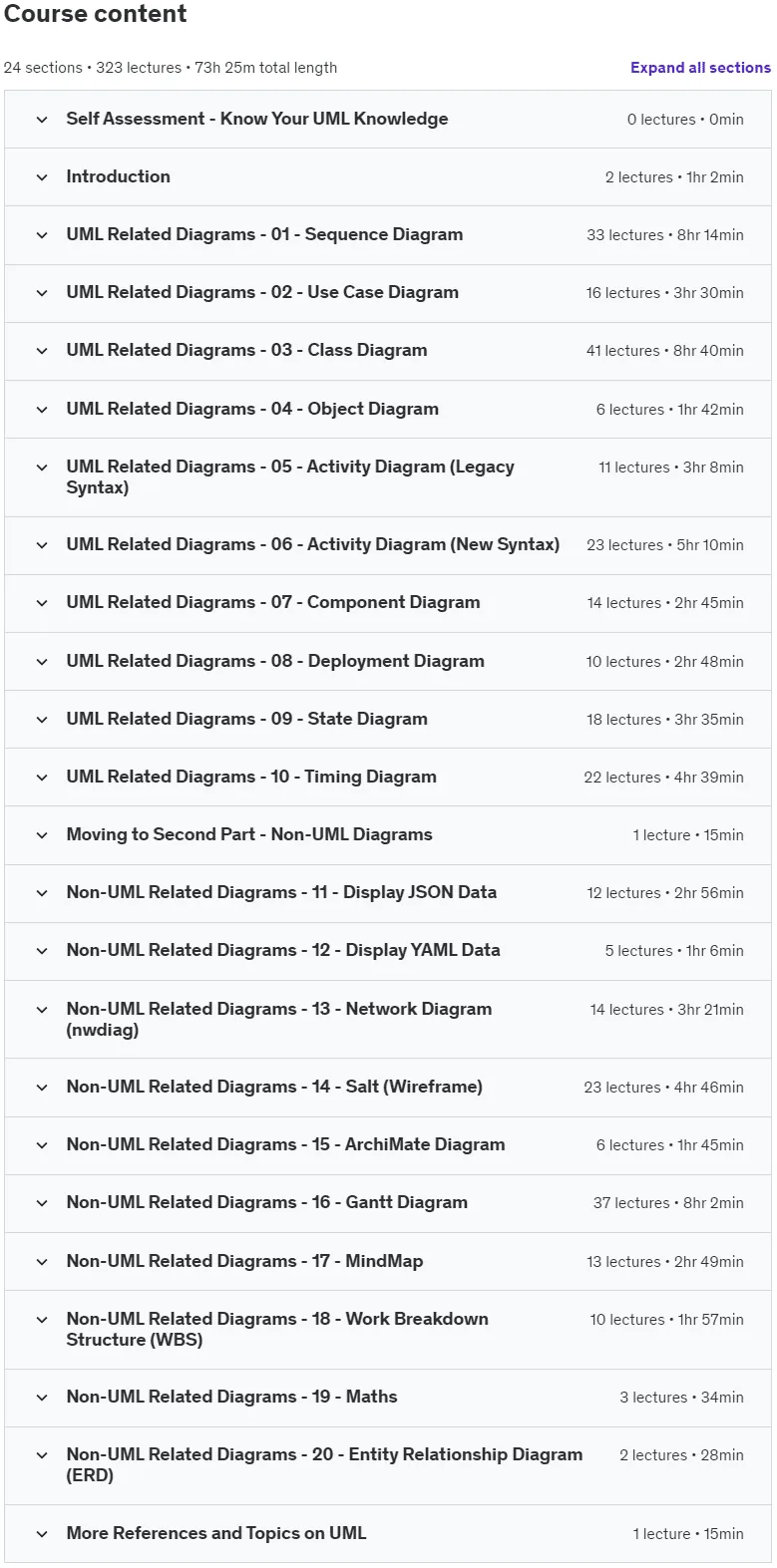Expand chevron for 11 - Display JSON Data

42,893
